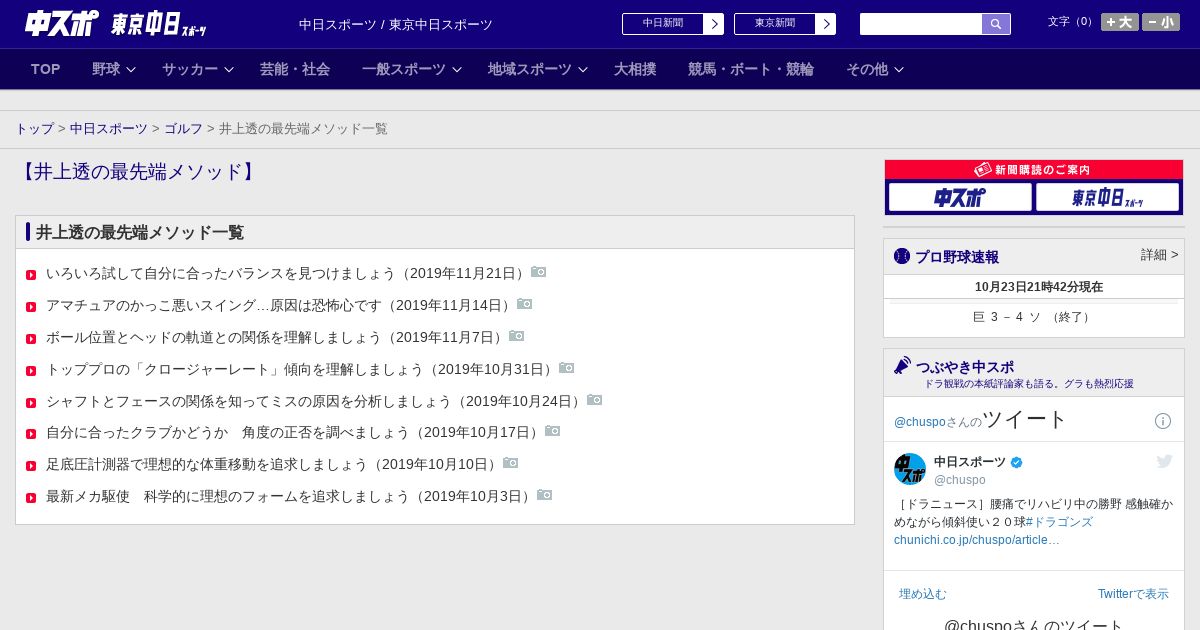Expand the その他 navigation menu
Screen dimensions: 1200x630
pyautogui.click(x=875, y=69)
